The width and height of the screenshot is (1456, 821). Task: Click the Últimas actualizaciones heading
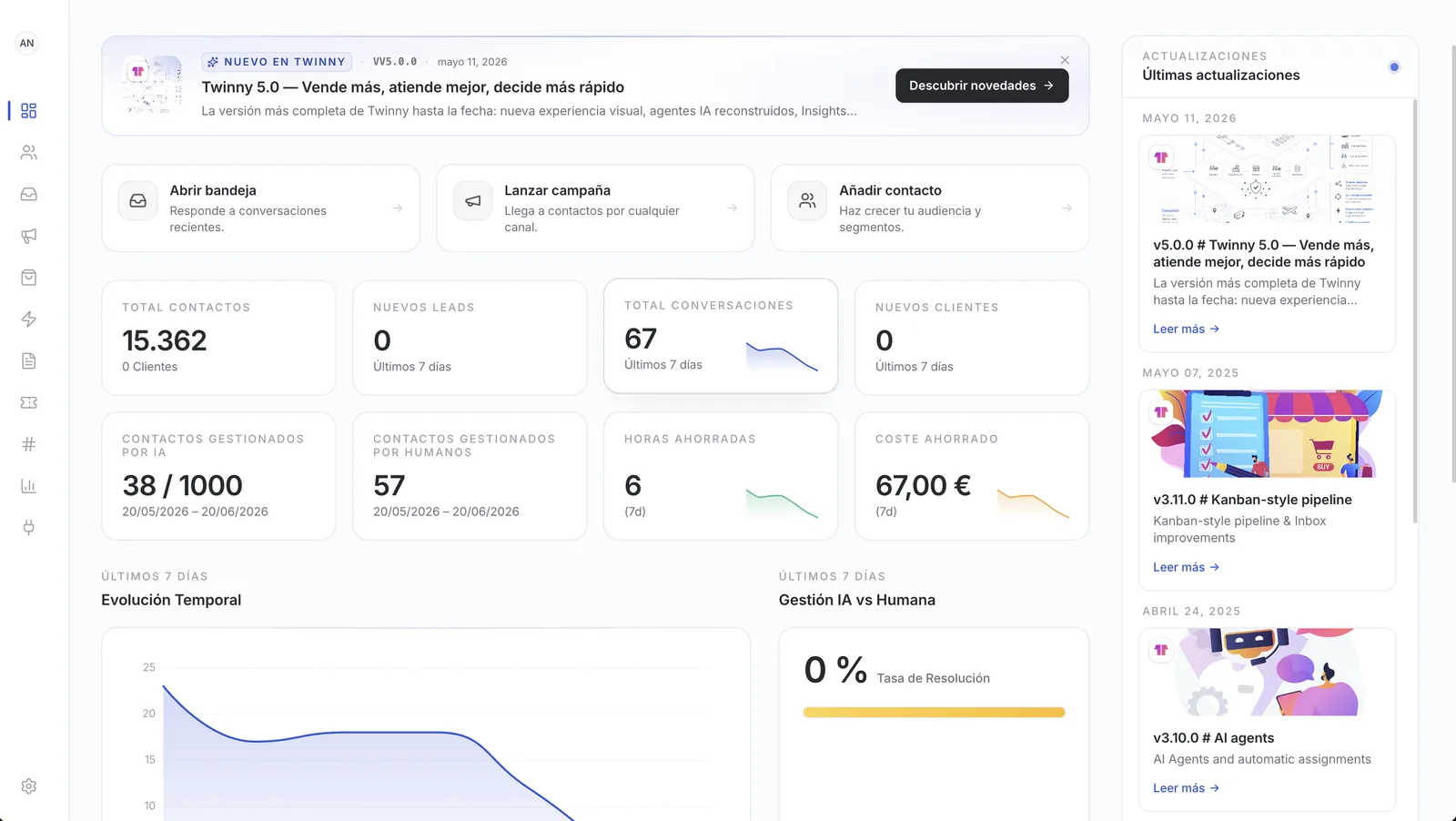click(1221, 76)
